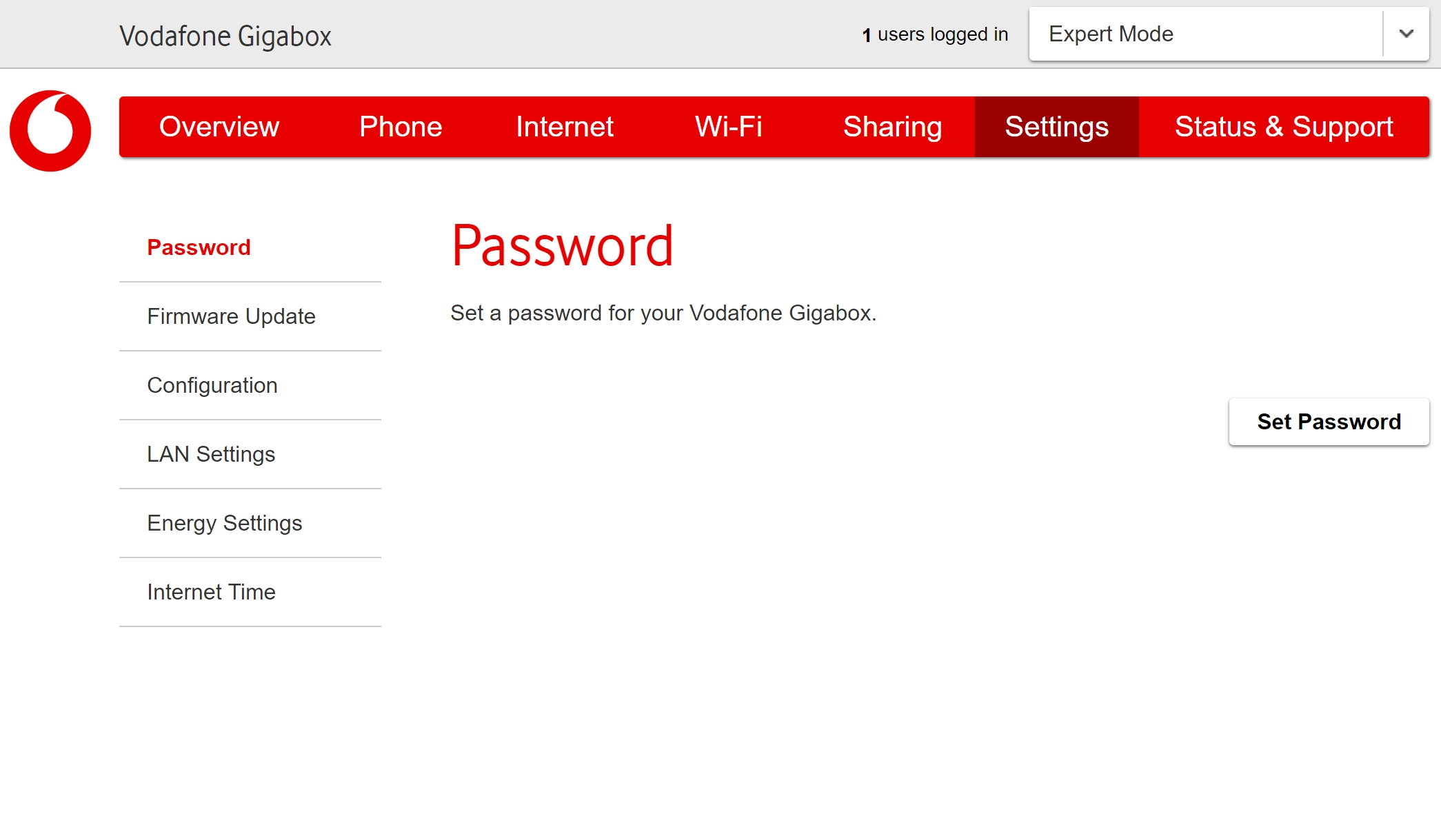Go to the Overview tab
The width and height of the screenshot is (1441, 840).
[x=219, y=127]
